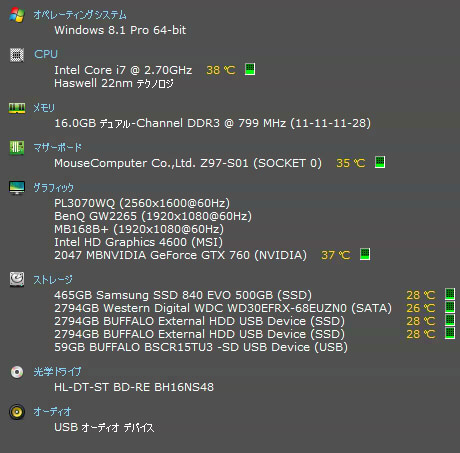Click the monitor graphics icon
The image size is (460, 453).
(x=17, y=188)
